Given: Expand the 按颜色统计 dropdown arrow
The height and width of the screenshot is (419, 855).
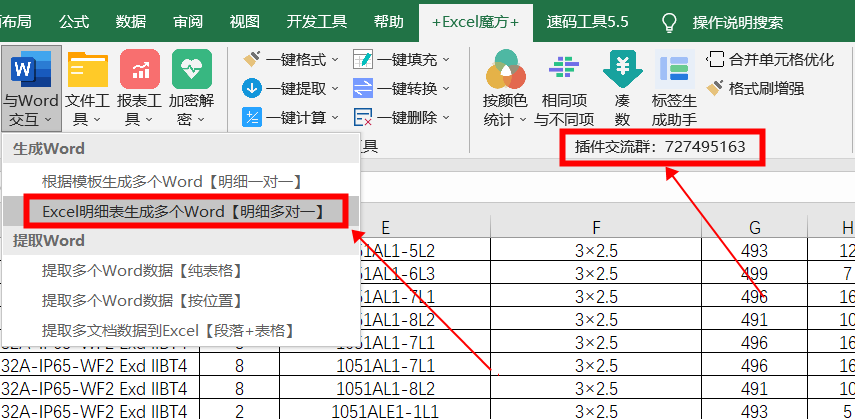Looking at the screenshot, I should point(522,119).
